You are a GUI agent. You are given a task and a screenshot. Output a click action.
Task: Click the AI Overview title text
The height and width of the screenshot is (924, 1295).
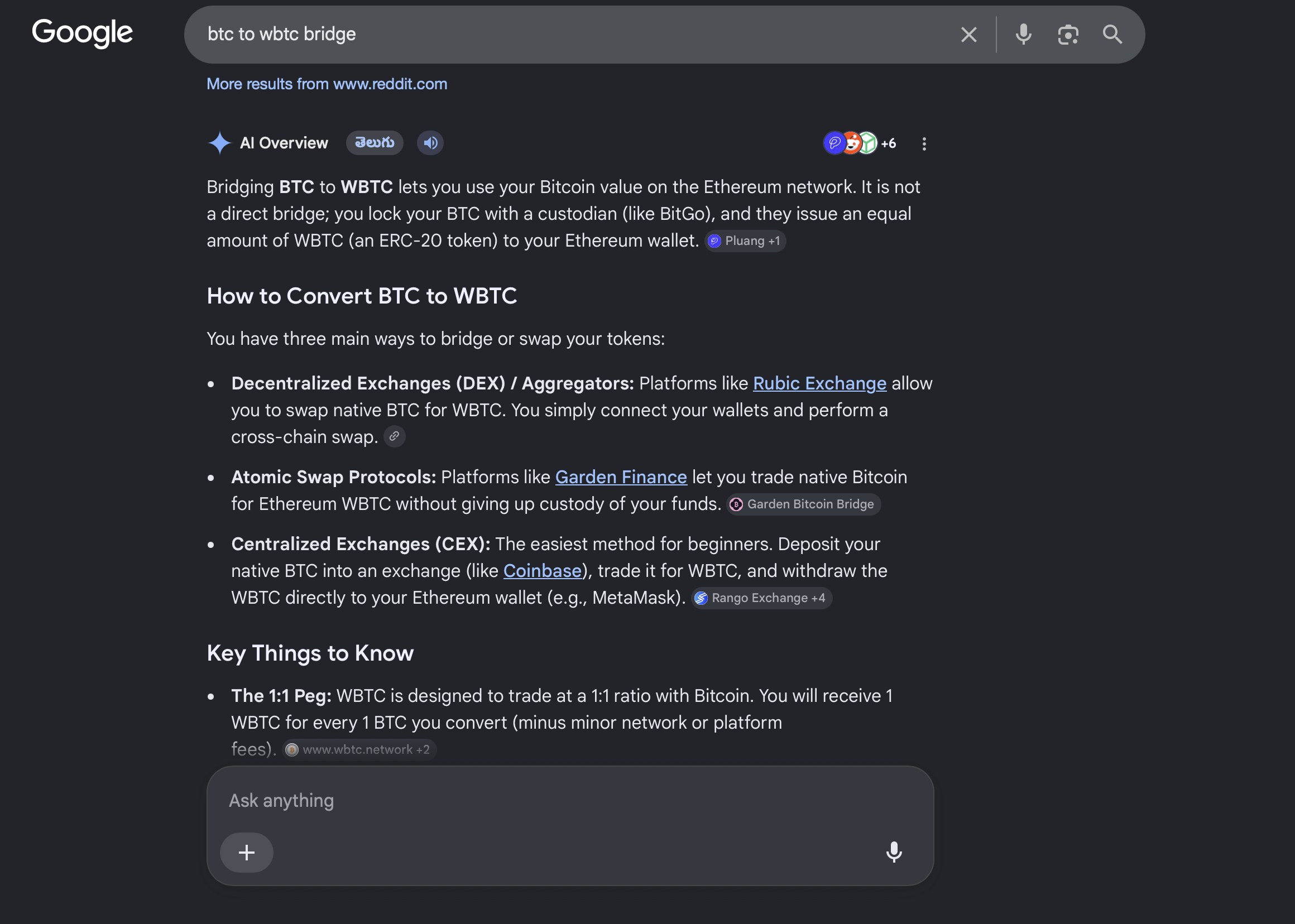point(284,143)
